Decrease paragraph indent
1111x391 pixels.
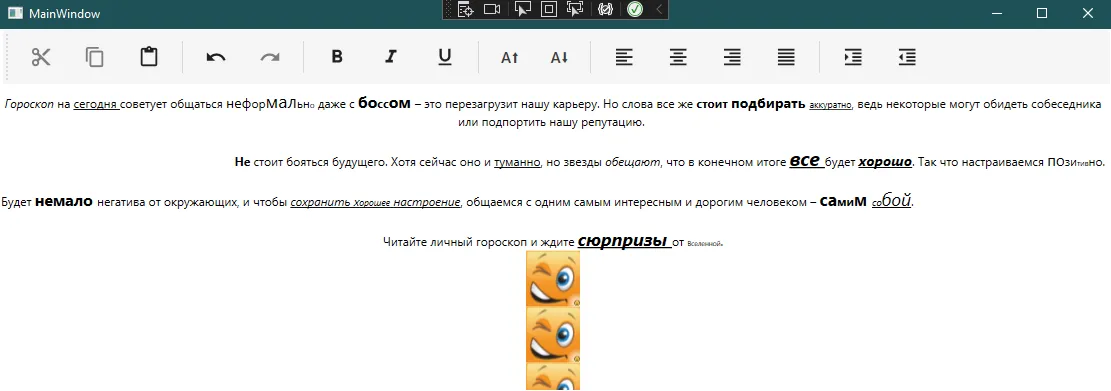[907, 57]
